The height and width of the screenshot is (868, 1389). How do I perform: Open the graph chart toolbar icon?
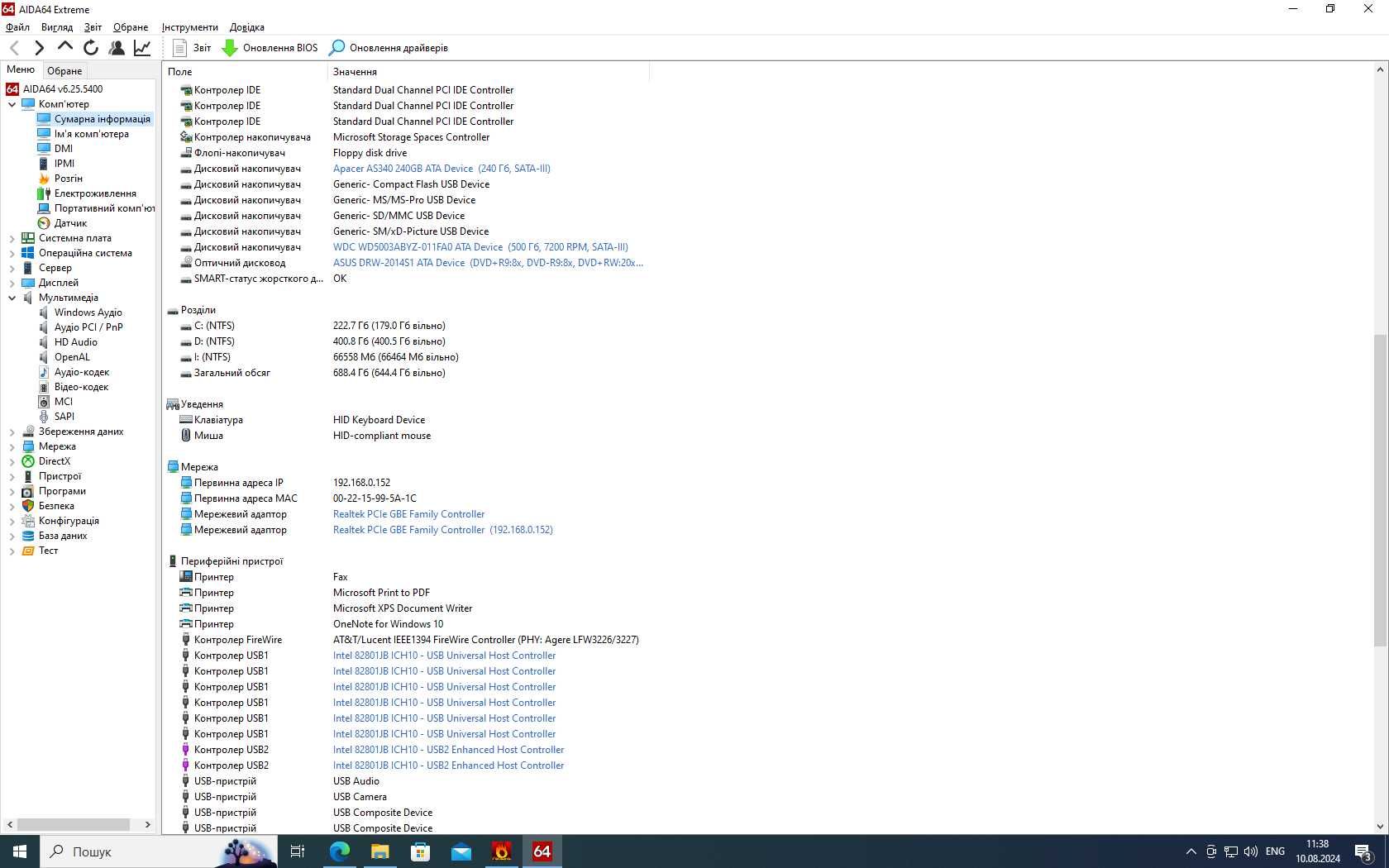tap(142, 48)
